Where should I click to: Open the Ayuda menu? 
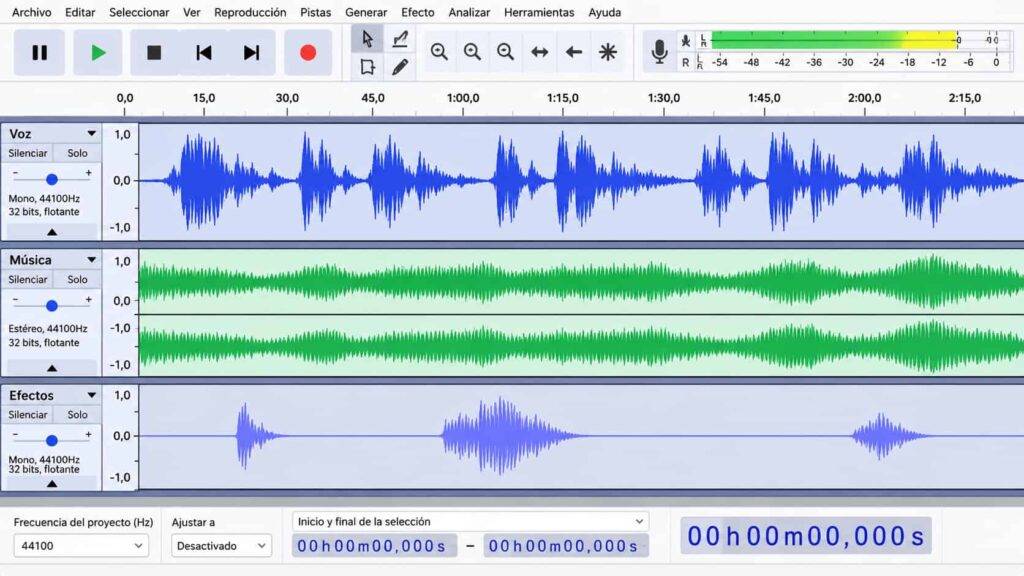point(605,12)
